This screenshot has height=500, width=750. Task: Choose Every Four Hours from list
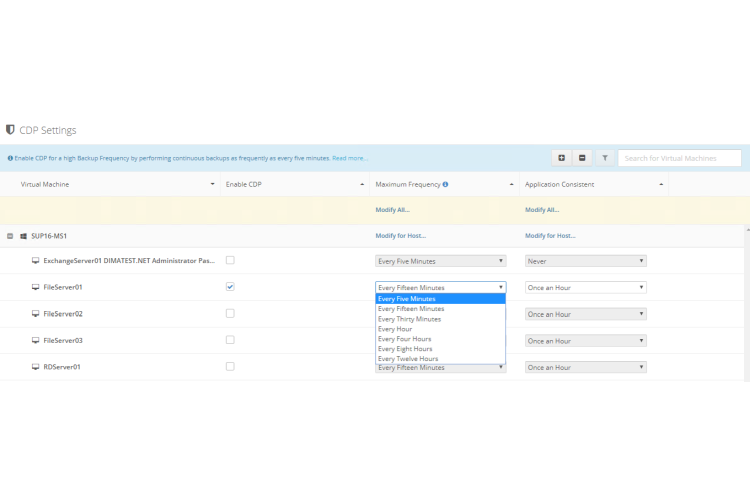click(x=407, y=339)
